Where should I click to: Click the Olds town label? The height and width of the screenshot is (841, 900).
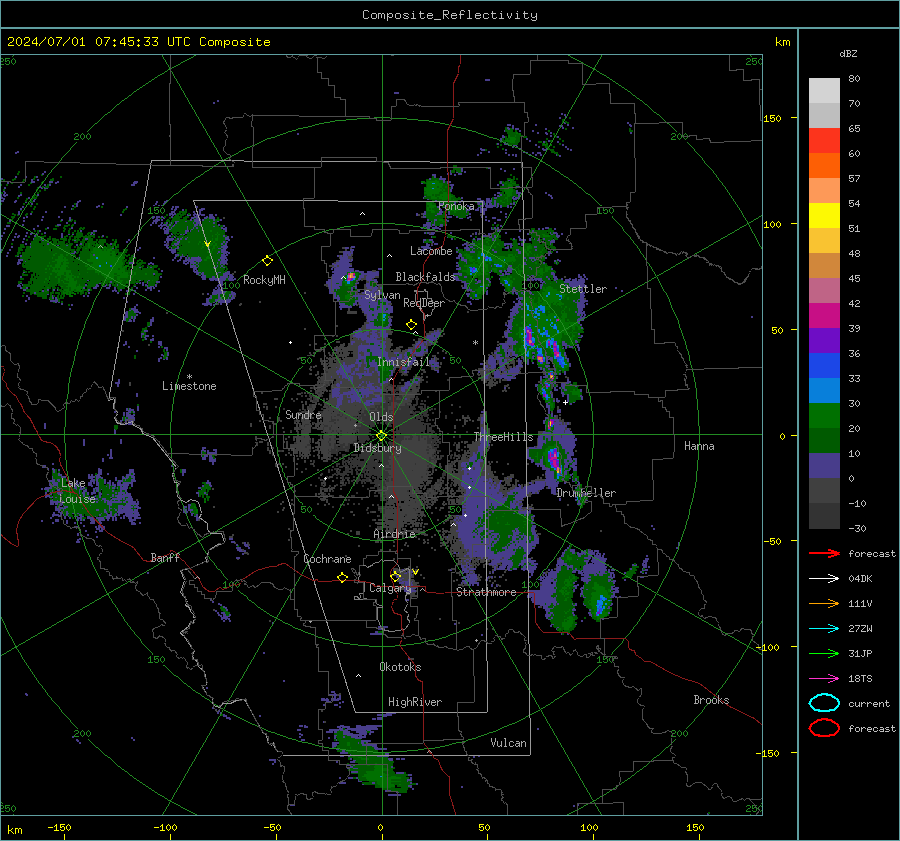pyautogui.click(x=381, y=417)
